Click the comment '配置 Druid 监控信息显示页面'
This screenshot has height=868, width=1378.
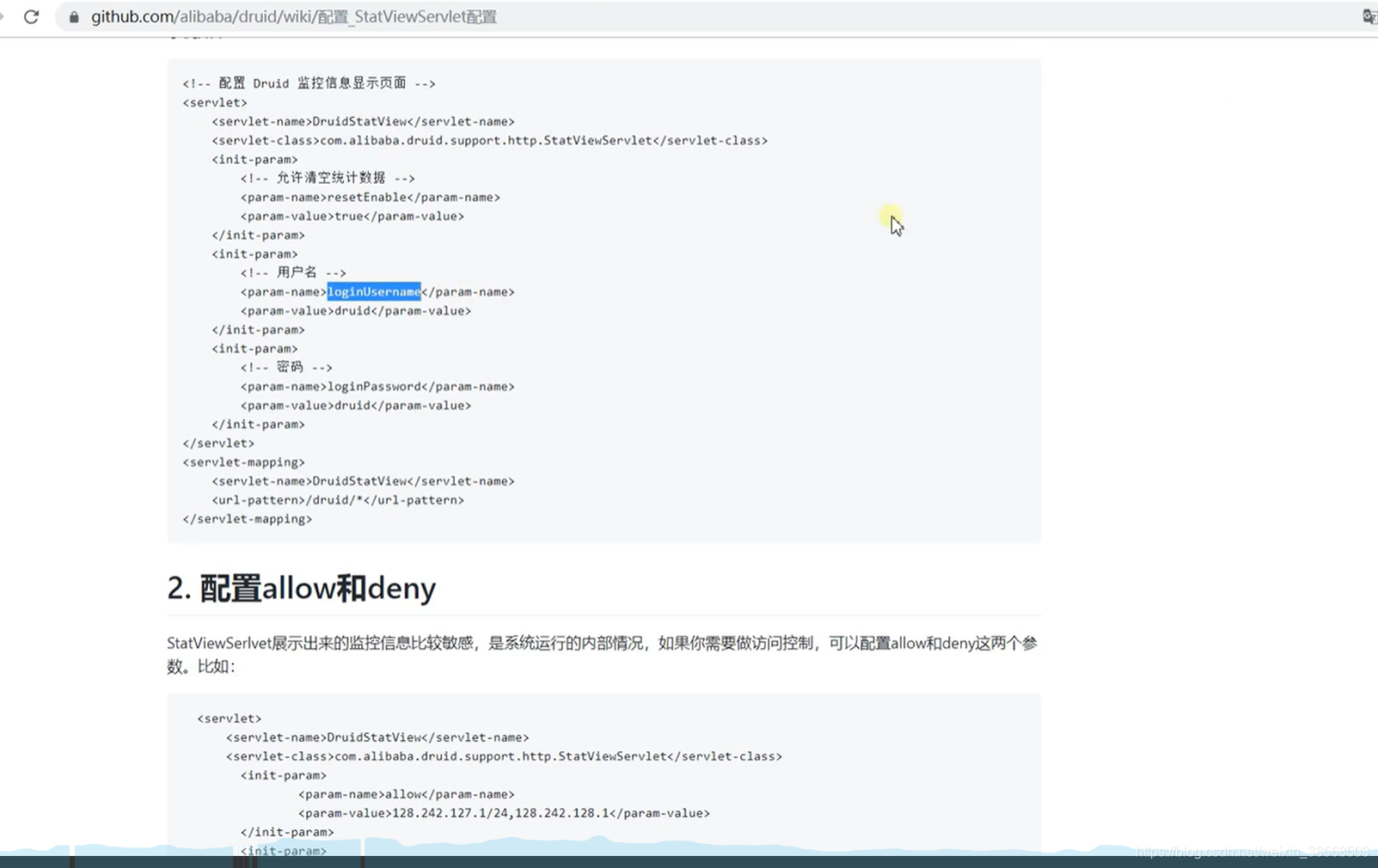click(309, 83)
